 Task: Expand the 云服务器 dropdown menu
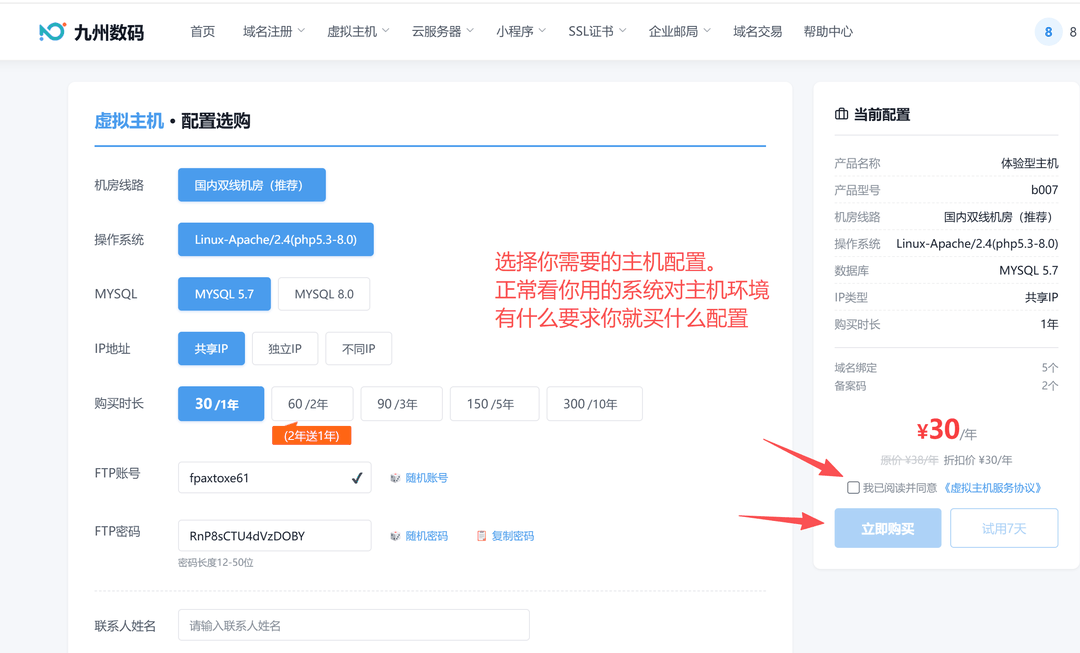tap(443, 32)
